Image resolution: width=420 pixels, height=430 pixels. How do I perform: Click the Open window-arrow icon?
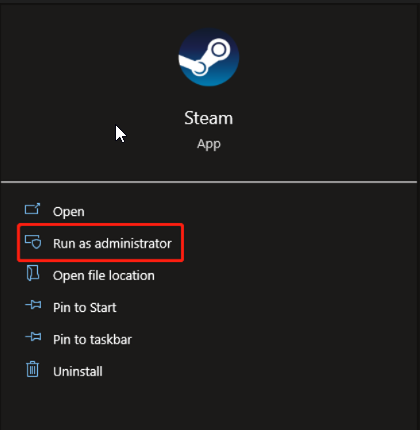click(32, 209)
